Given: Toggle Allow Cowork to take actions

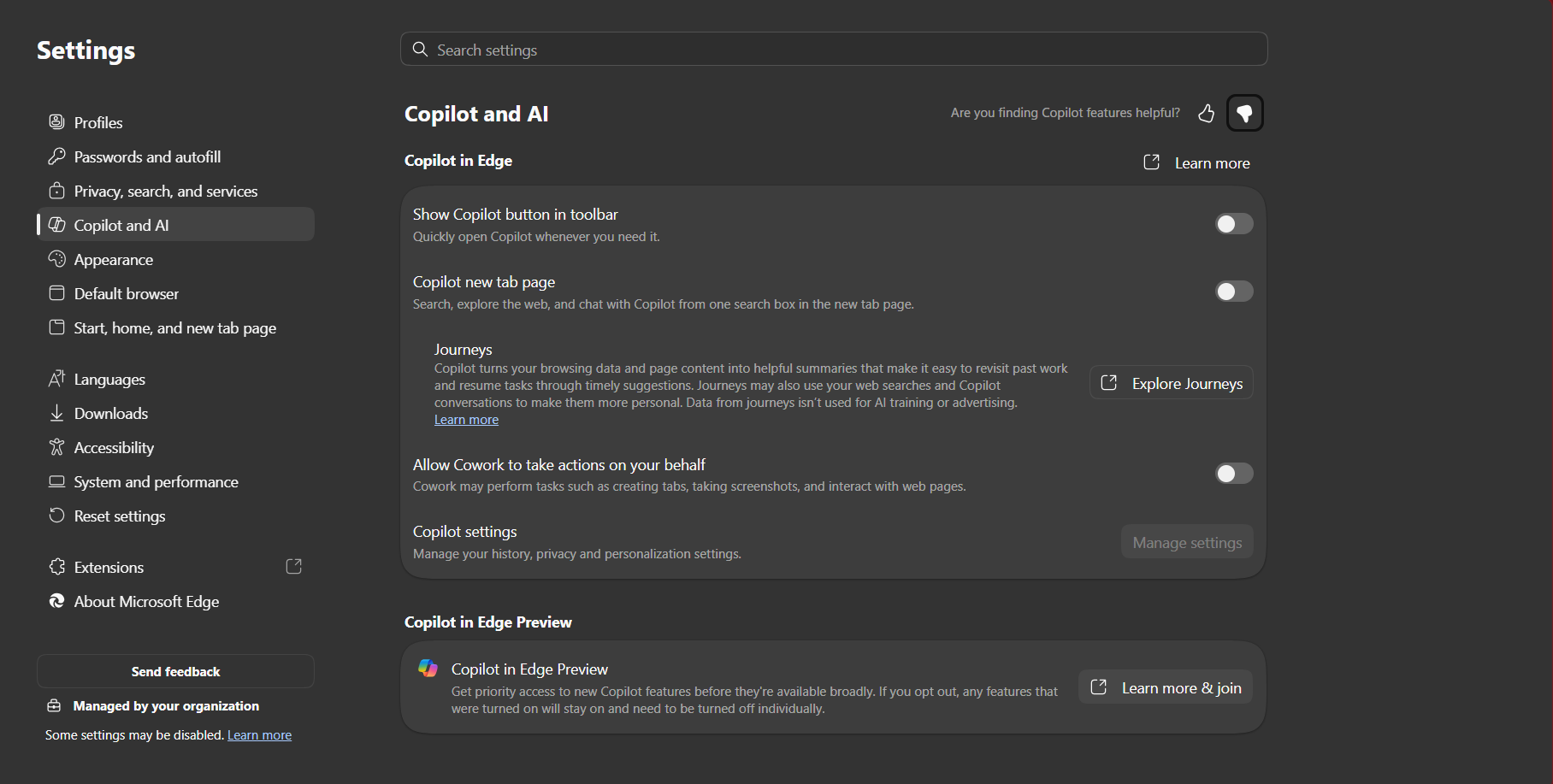Looking at the screenshot, I should tap(1234, 474).
